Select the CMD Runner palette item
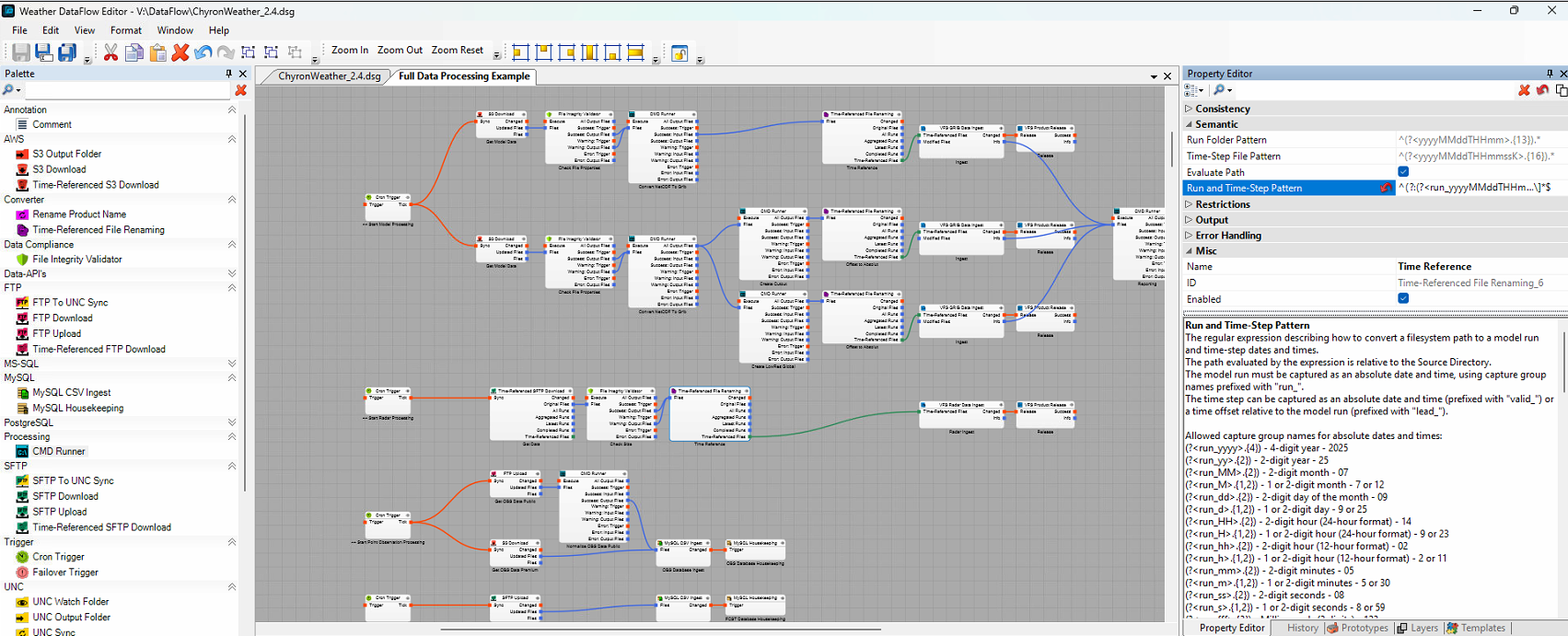The width and height of the screenshot is (1568, 636). point(59,451)
